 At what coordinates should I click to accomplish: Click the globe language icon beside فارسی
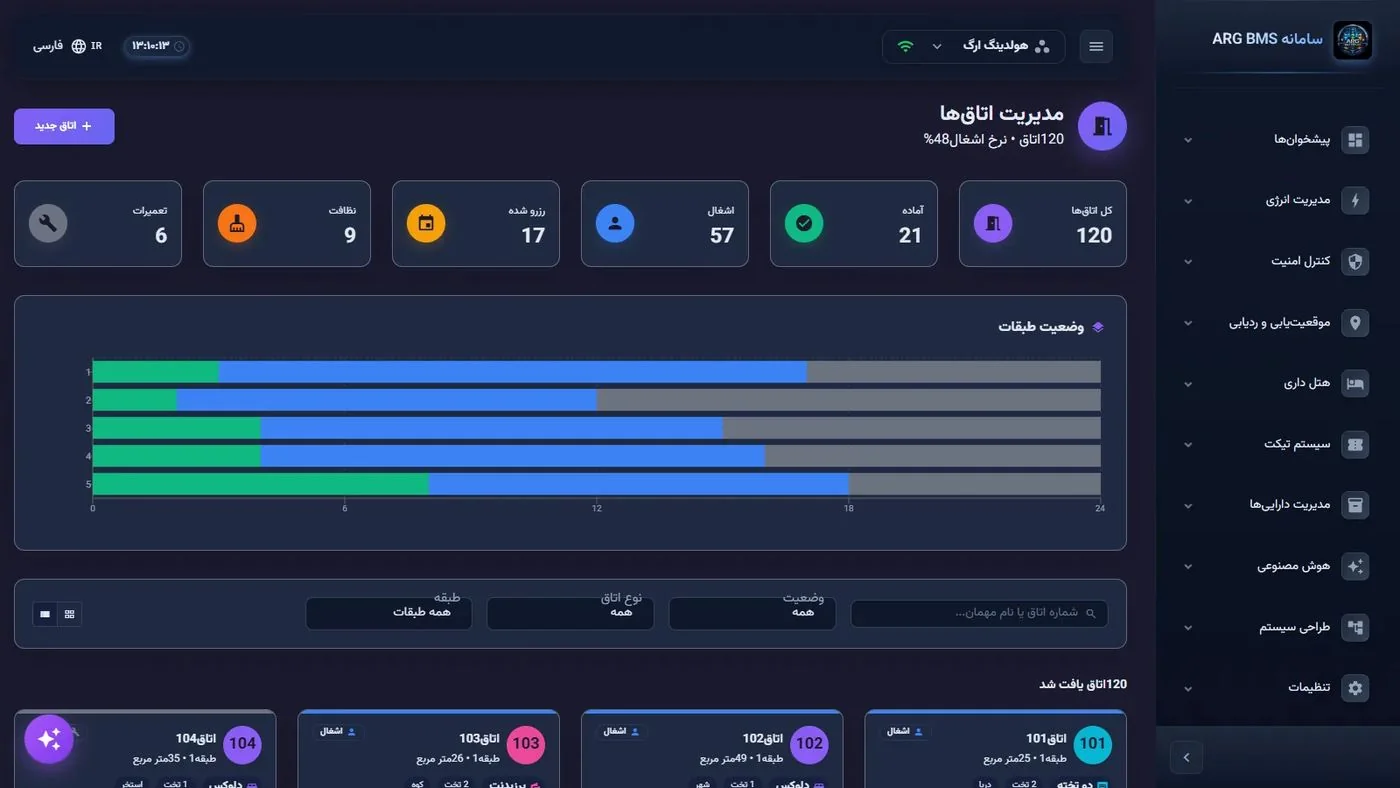point(79,46)
